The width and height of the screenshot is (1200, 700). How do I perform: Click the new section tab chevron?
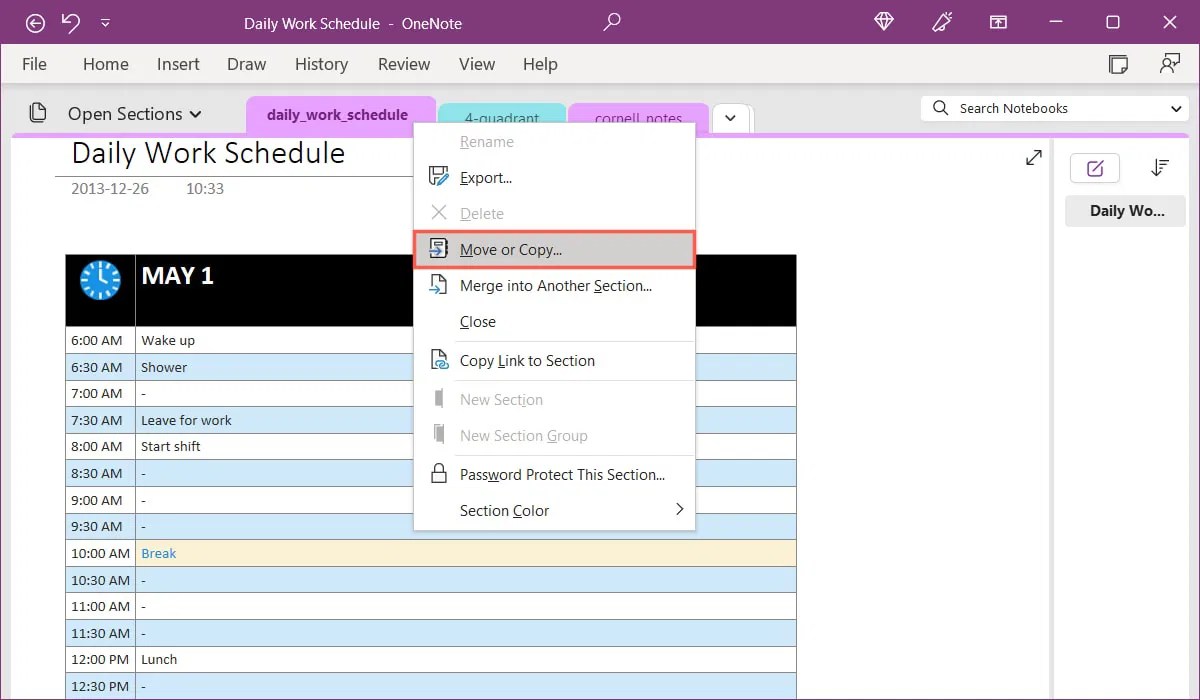(731, 118)
